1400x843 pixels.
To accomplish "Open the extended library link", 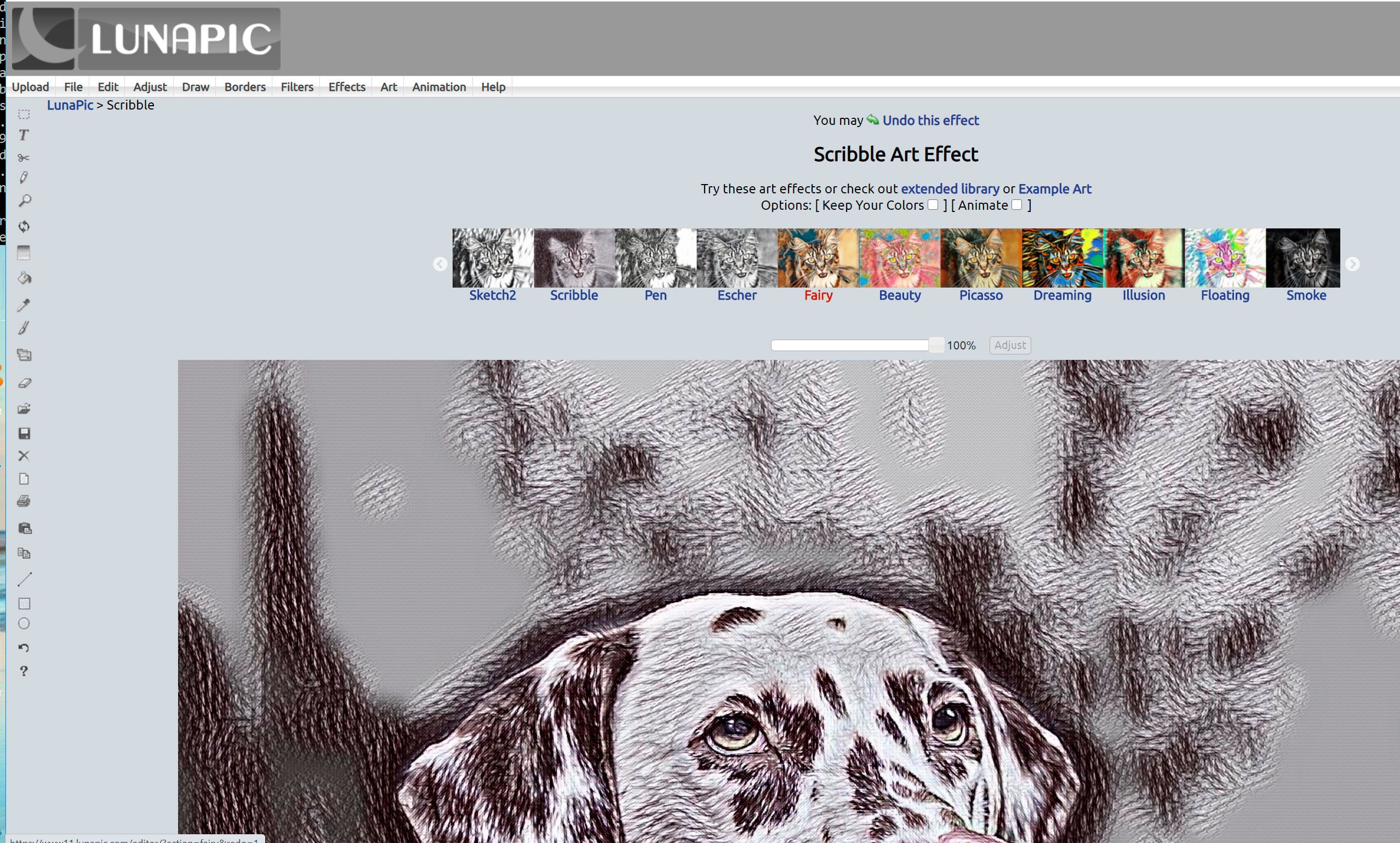I will (948, 188).
